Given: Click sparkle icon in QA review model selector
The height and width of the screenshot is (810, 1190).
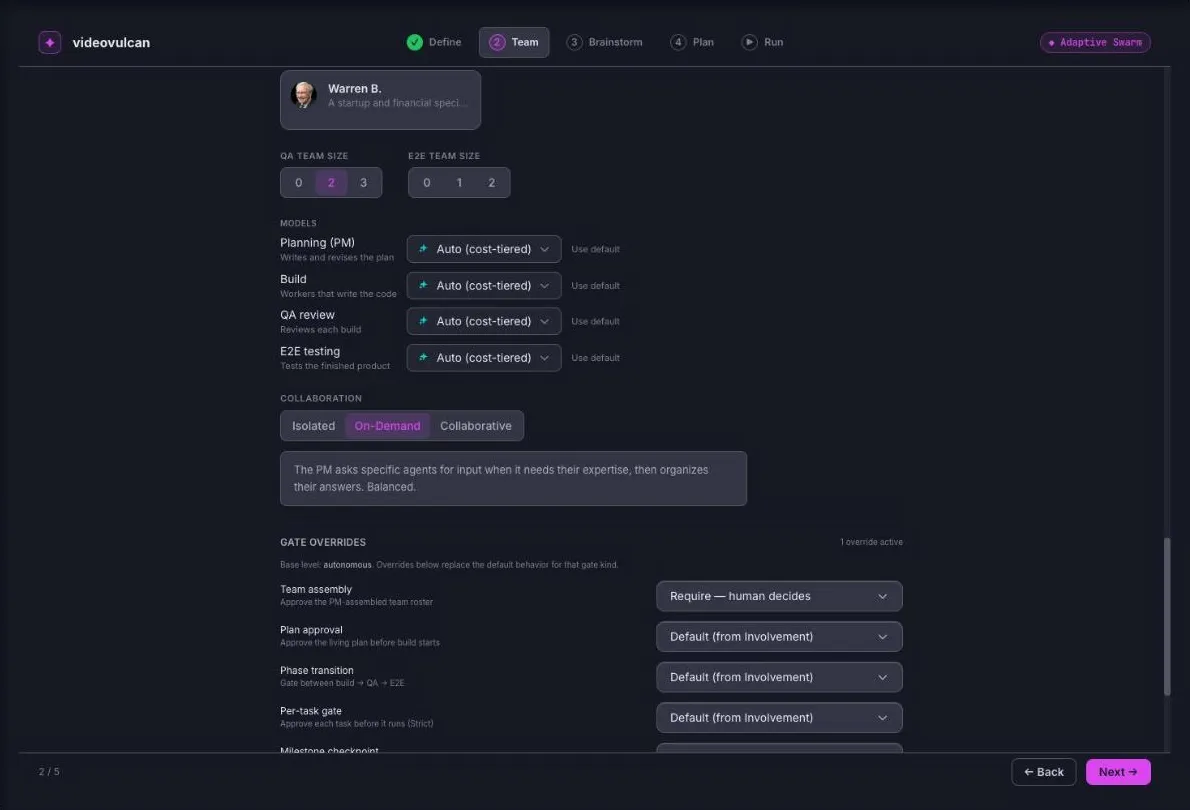Looking at the screenshot, I should (423, 321).
